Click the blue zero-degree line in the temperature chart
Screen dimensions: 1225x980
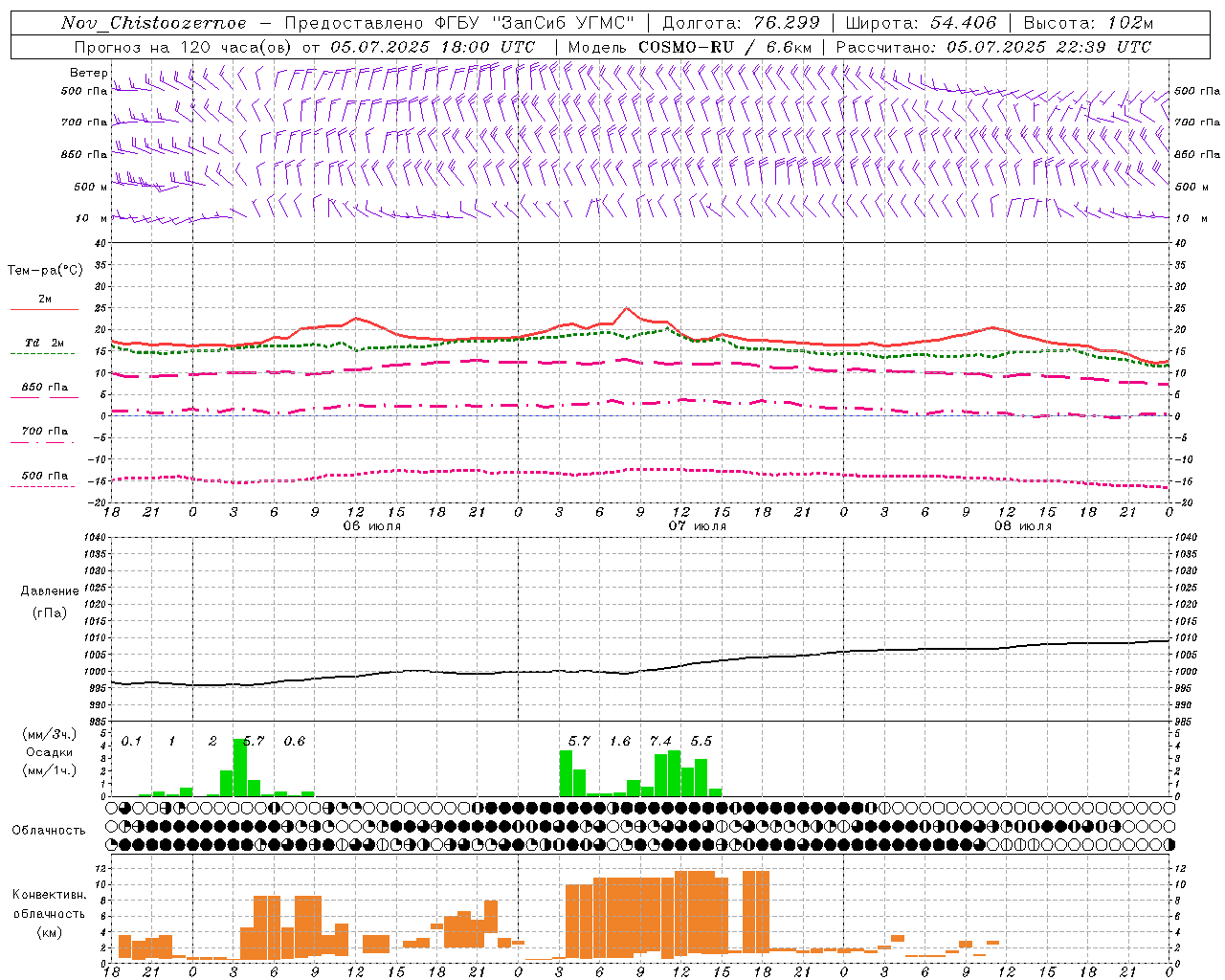pos(641,415)
